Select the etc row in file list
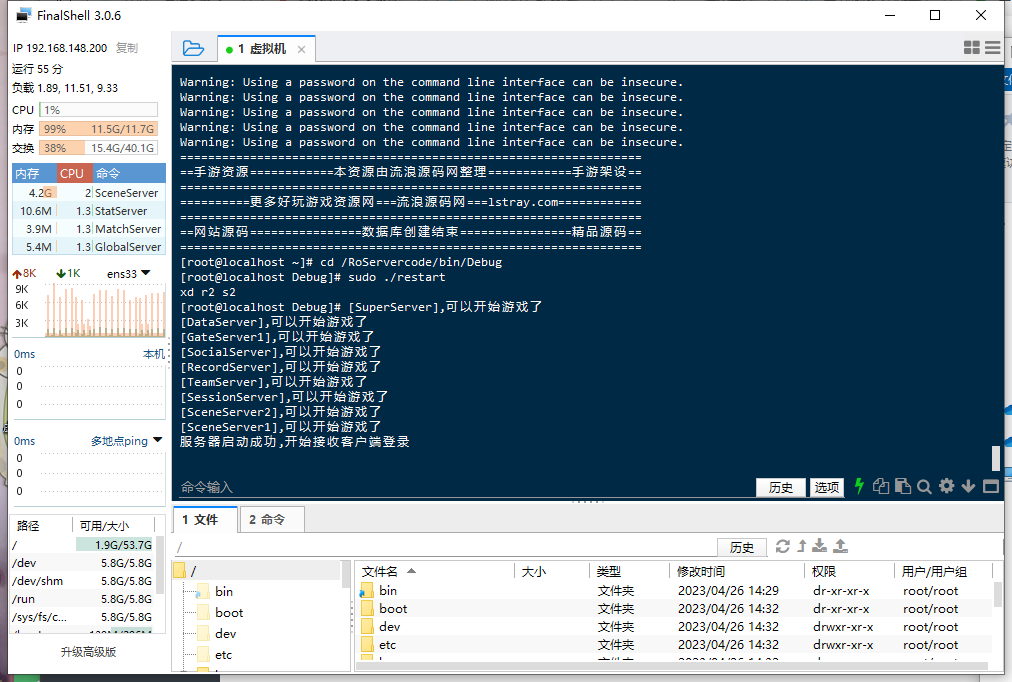This screenshot has height=682, width=1012. (x=673, y=645)
